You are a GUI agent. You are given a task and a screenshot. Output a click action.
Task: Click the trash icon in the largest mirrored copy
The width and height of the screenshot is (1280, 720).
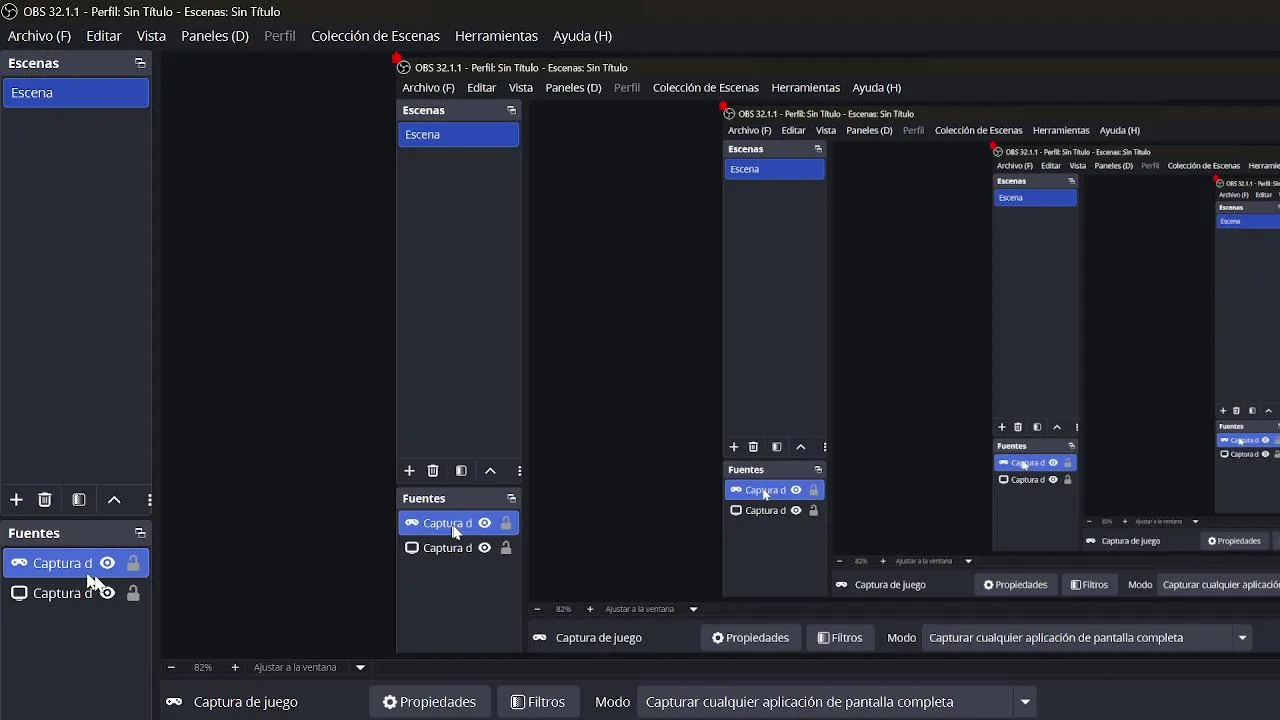[433, 471]
